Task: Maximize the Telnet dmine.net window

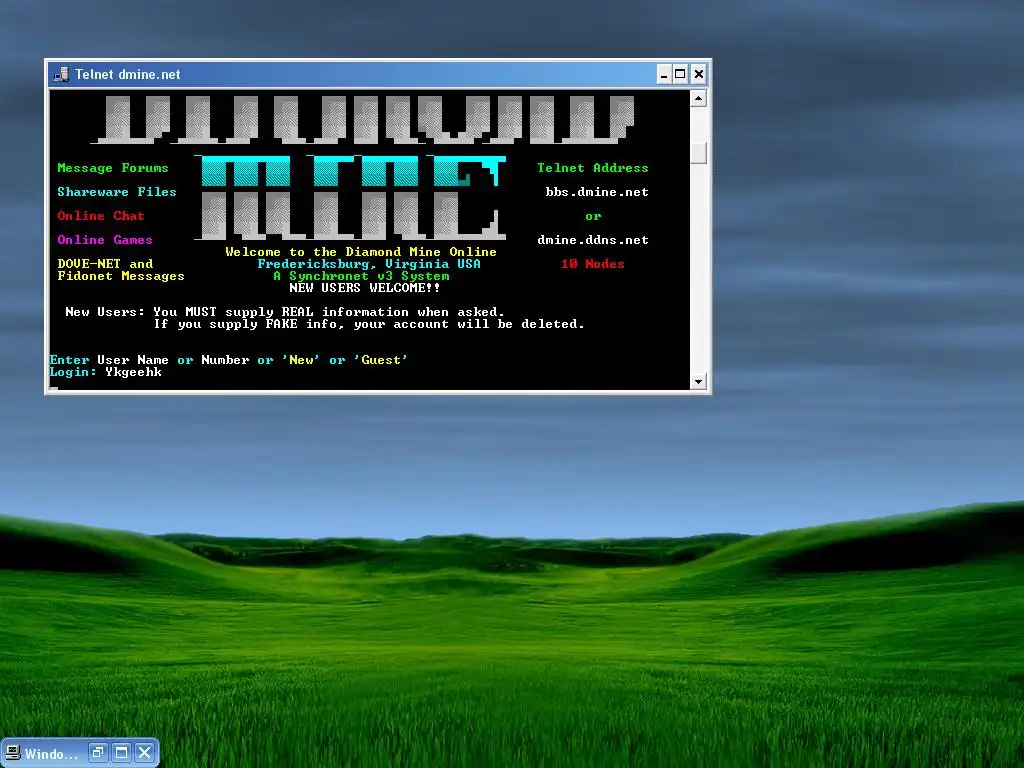Action: coord(680,74)
